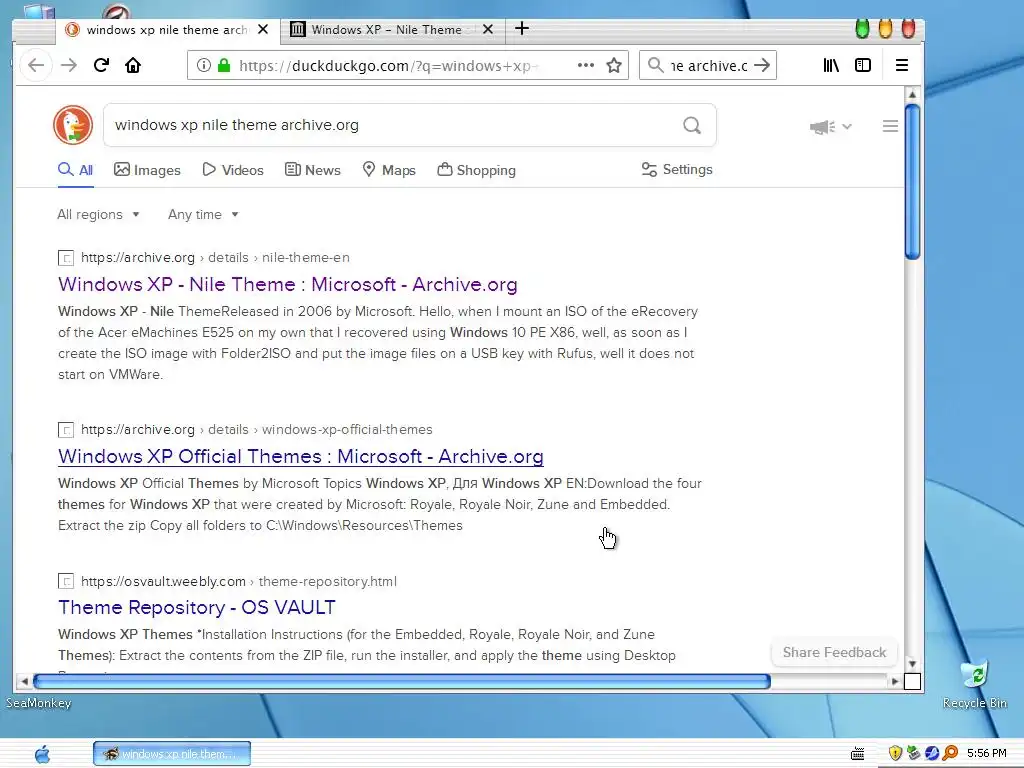Open 'Theme Repository - OS VAULT' link
The height and width of the screenshot is (768, 1024).
click(x=197, y=607)
